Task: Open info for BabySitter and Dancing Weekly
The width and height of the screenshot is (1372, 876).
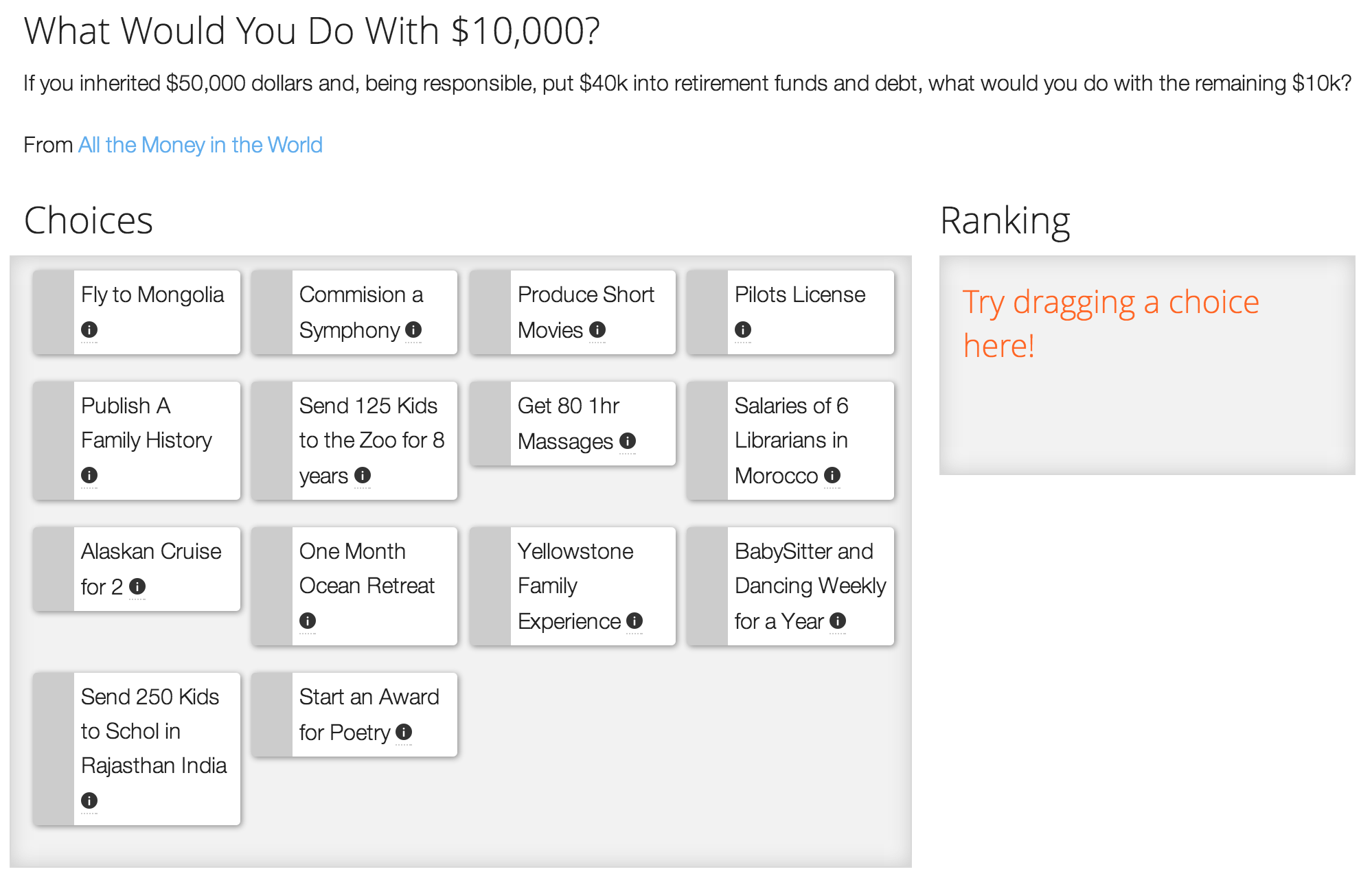Action: tap(838, 621)
